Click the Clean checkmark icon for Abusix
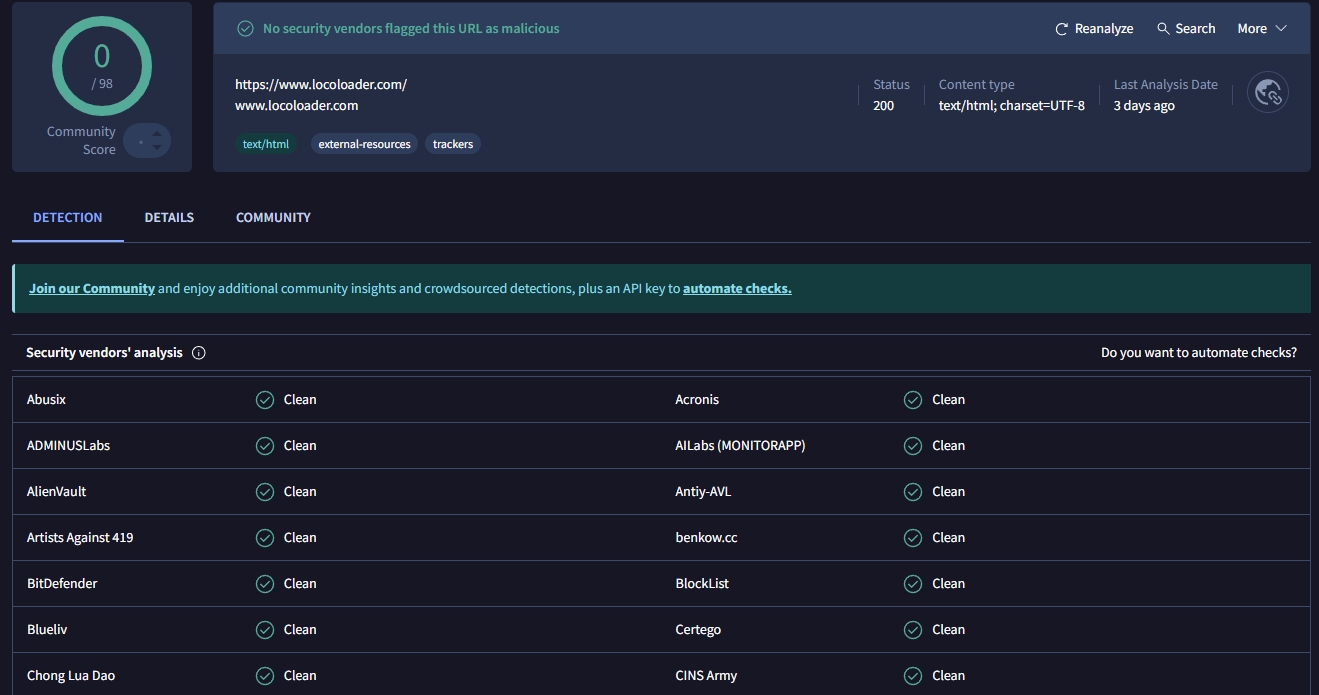Image resolution: width=1319 pixels, height=695 pixels. click(265, 400)
